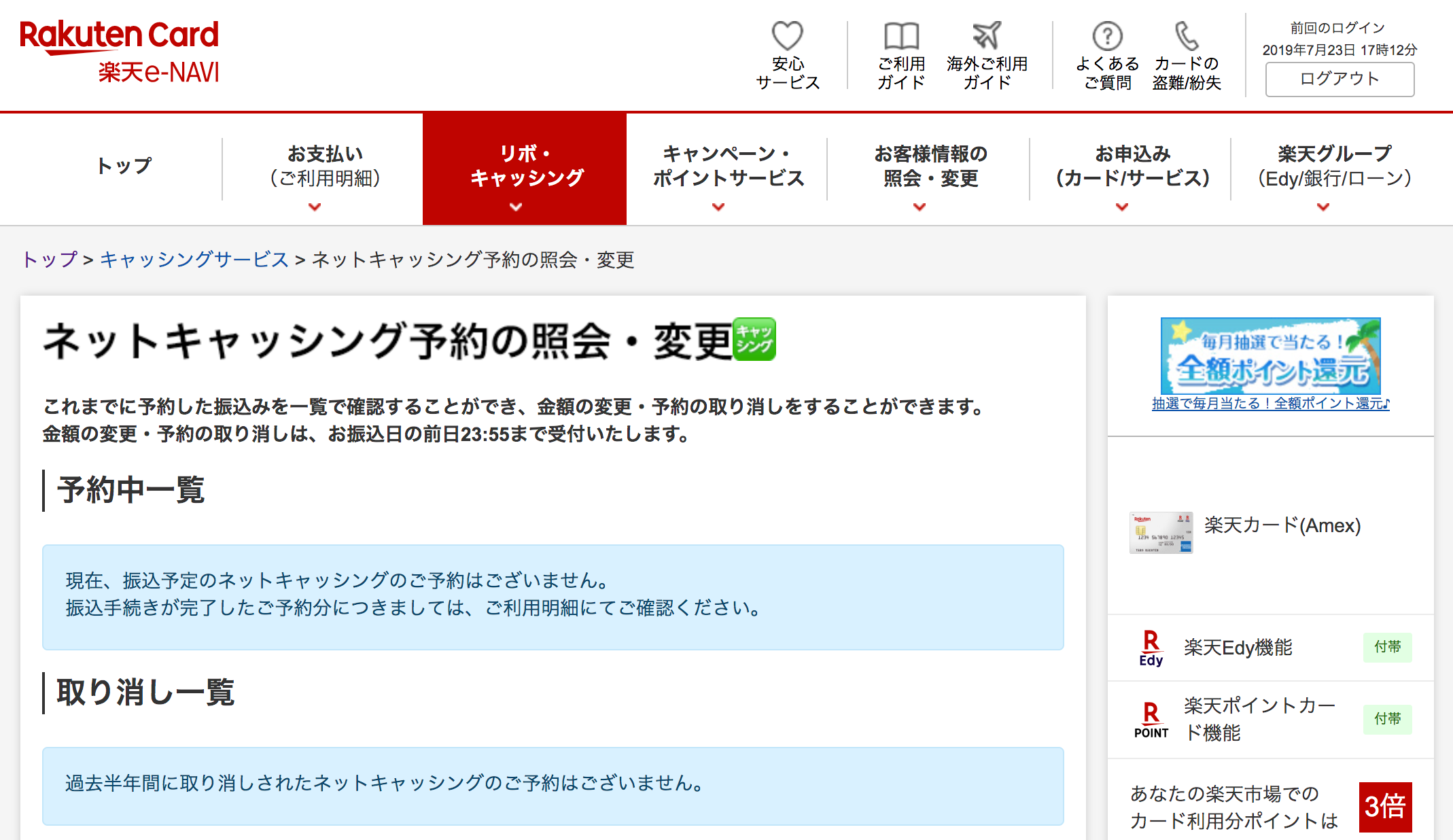
Task: Click あなたの楽天市場でのカード利用分ポイントは text
Action: pyautogui.click(x=1233, y=807)
